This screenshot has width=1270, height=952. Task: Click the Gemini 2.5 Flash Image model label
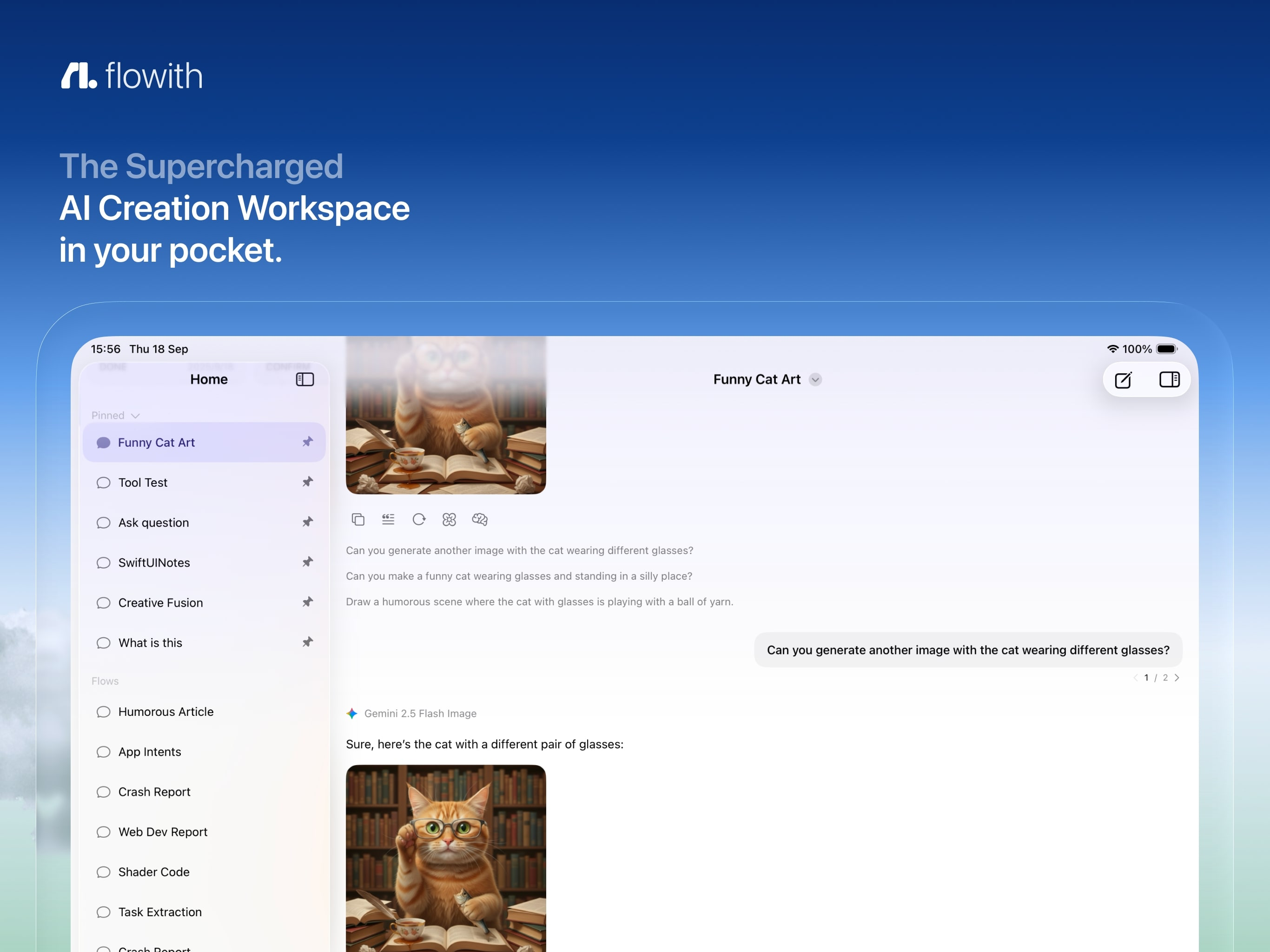tap(420, 714)
